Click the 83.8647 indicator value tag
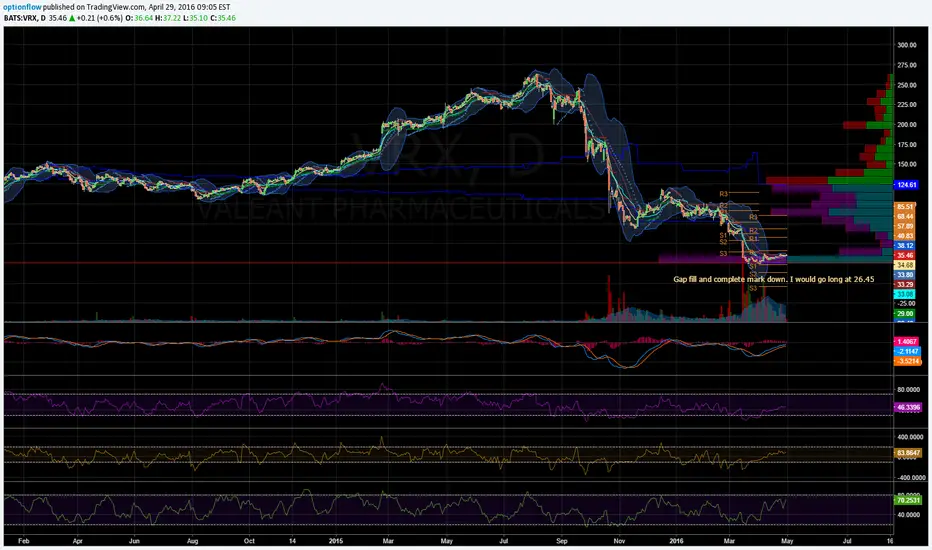Image resolution: width=932 pixels, height=550 pixels. click(908, 453)
